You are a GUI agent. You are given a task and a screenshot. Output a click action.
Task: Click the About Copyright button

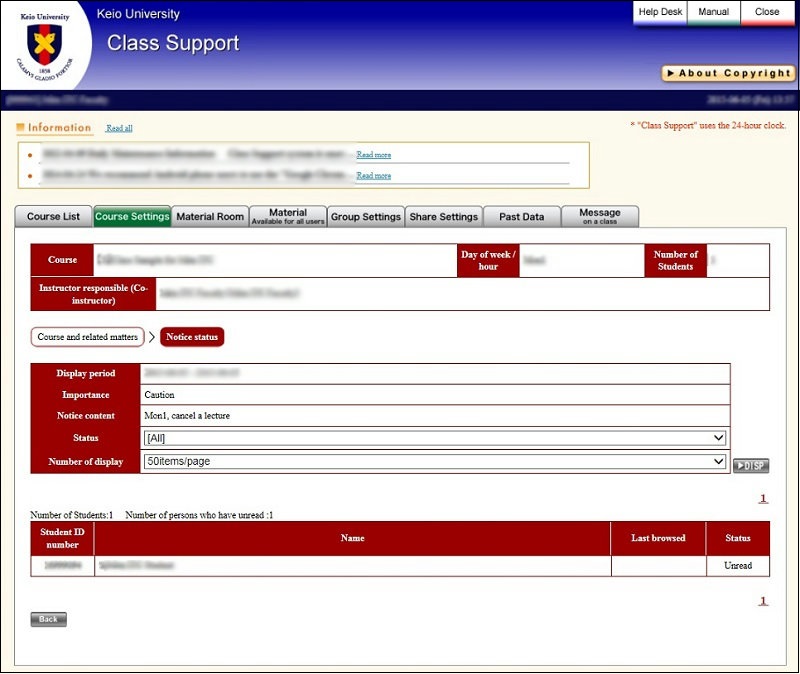(728, 73)
